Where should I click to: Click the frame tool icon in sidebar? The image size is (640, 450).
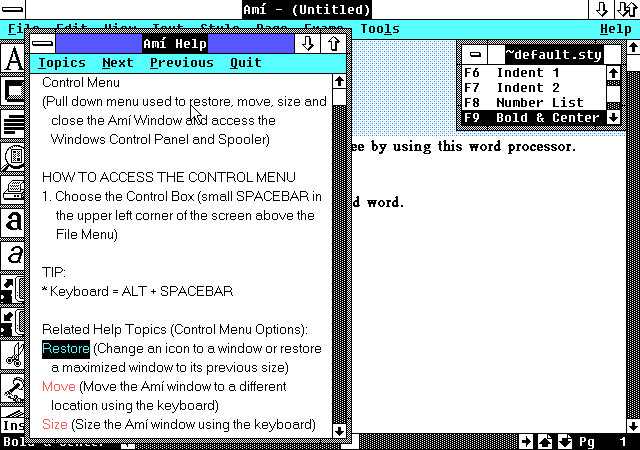coord(13,91)
